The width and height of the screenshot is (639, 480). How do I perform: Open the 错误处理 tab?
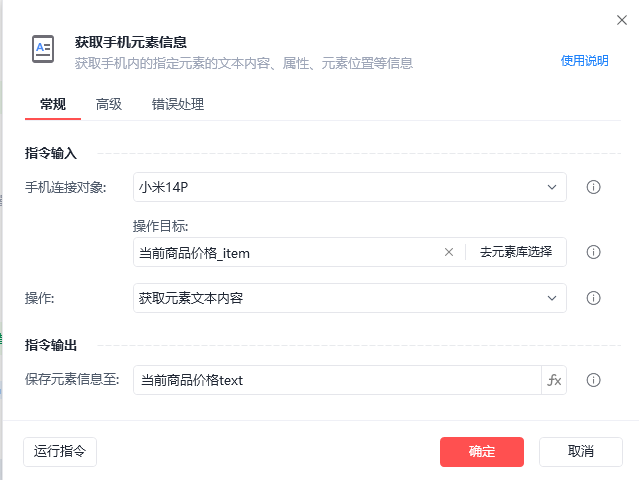tap(178, 104)
